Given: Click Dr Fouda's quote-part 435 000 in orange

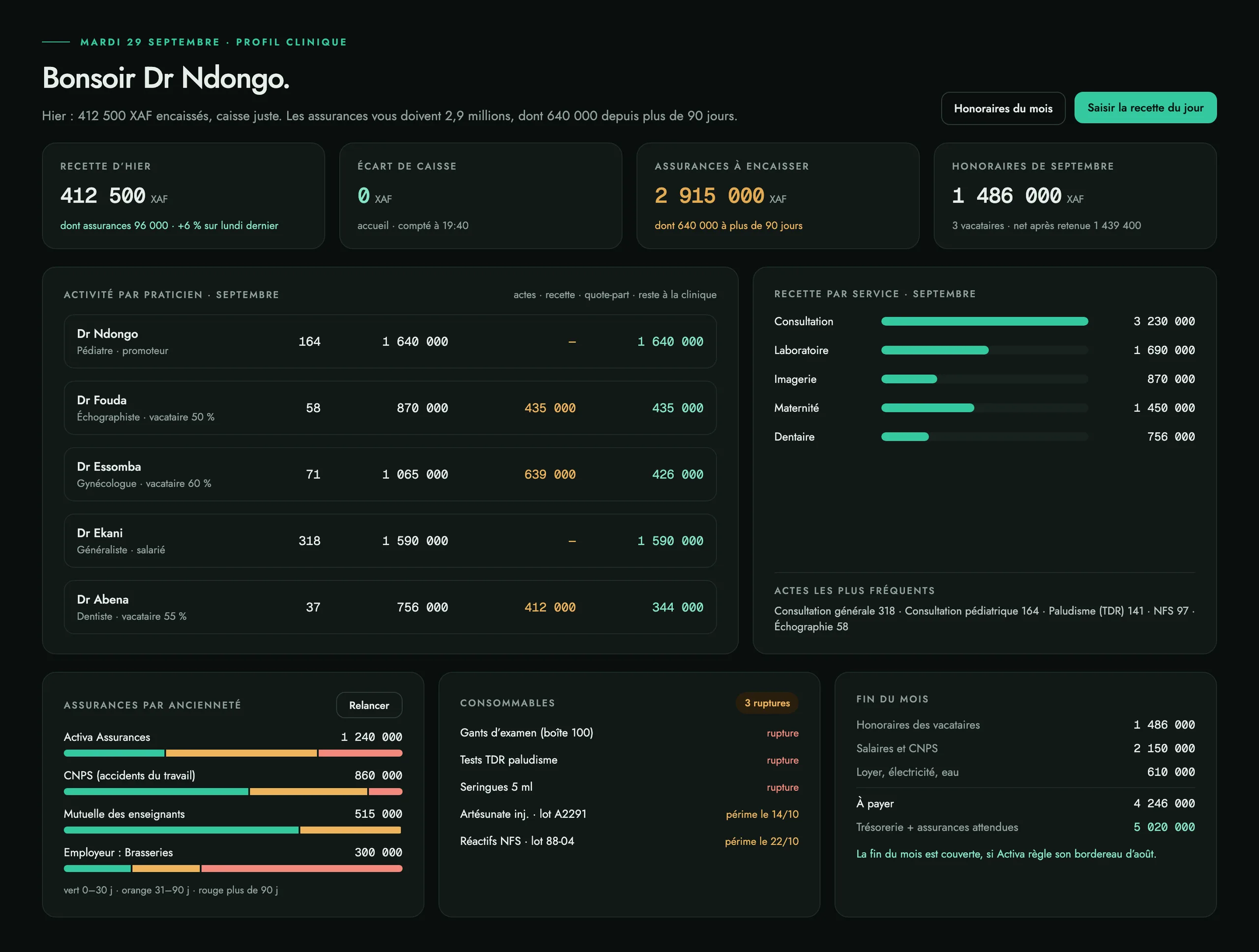Looking at the screenshot, I should pos(550,408).
